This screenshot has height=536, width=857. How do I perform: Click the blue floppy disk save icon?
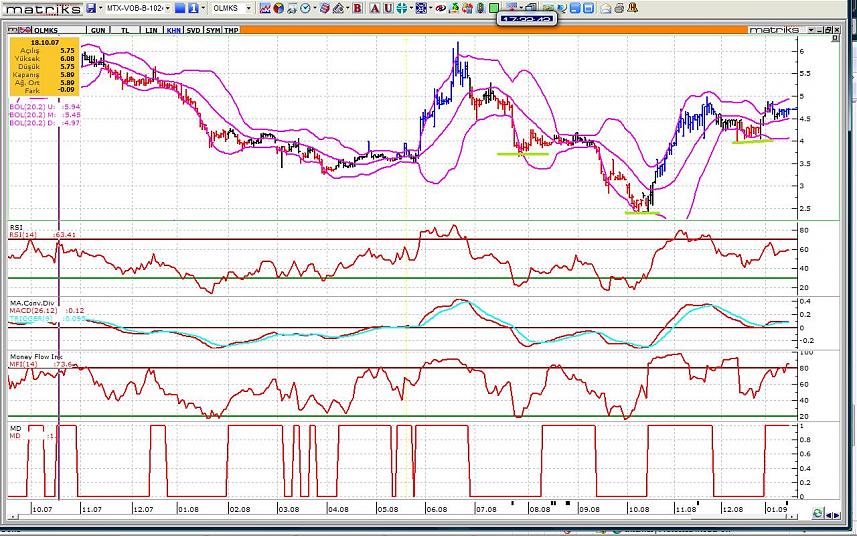coord(91,8)
